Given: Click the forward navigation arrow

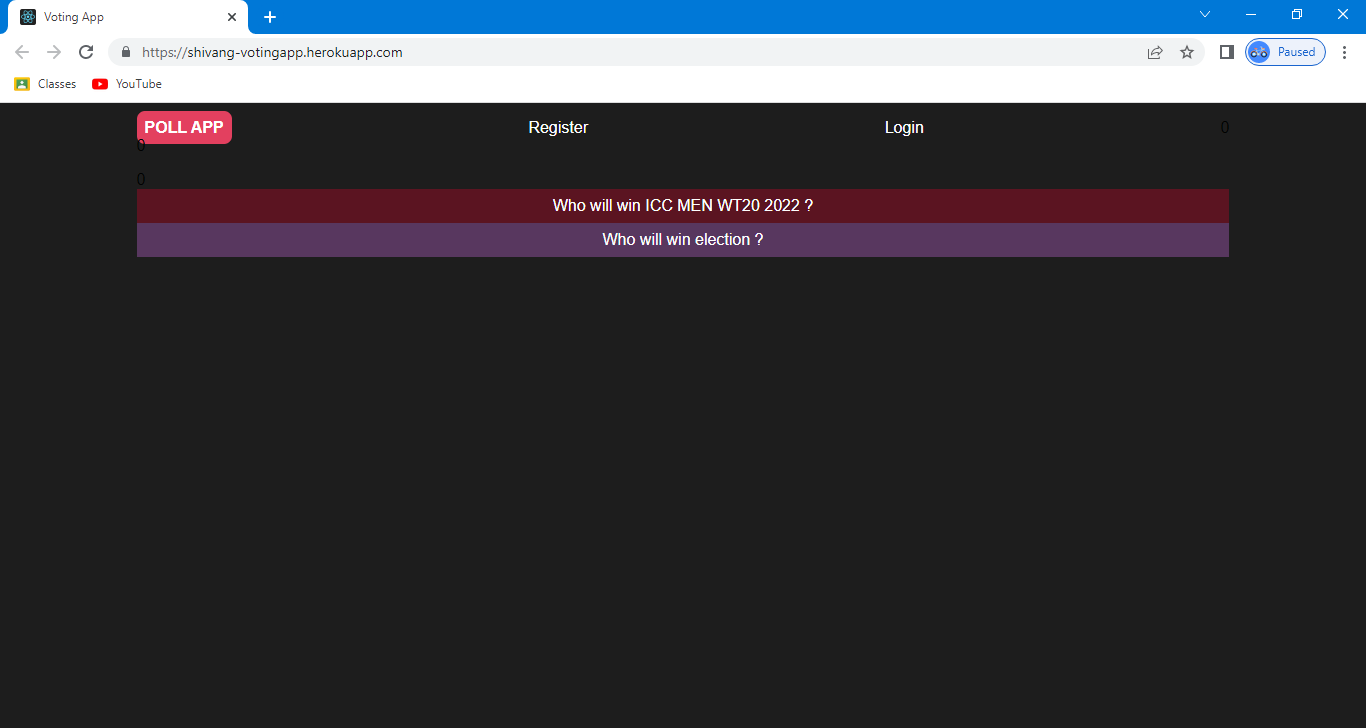Looking at the screenshot, I should click(x=54, y=52).
